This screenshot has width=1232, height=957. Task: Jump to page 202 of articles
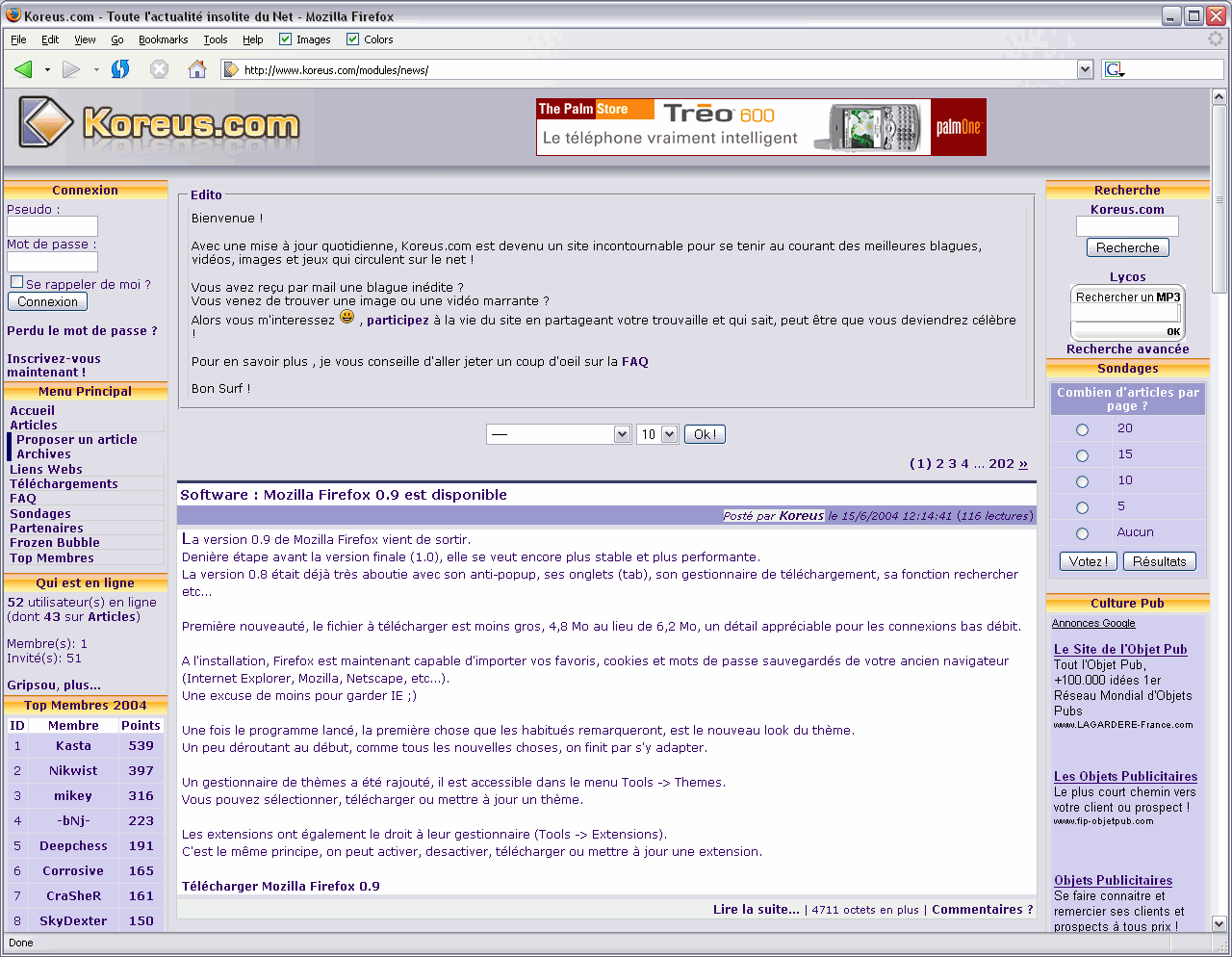(1001, 463)
